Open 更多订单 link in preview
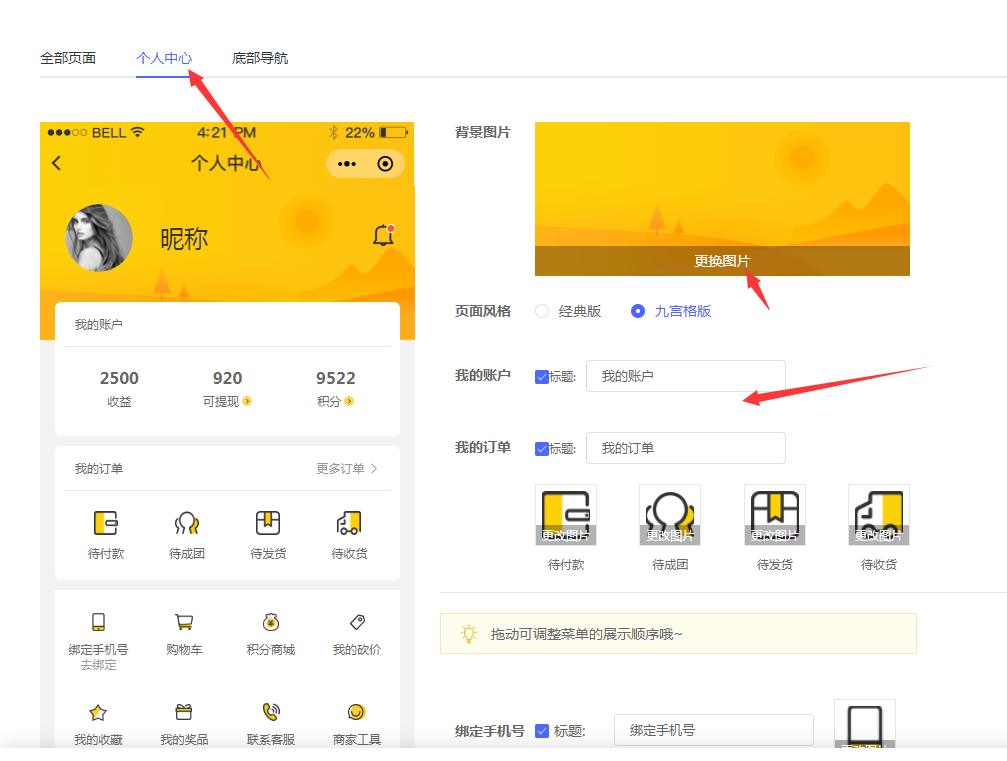Screen dimensions: 1007x761 [x=346, y=469]
